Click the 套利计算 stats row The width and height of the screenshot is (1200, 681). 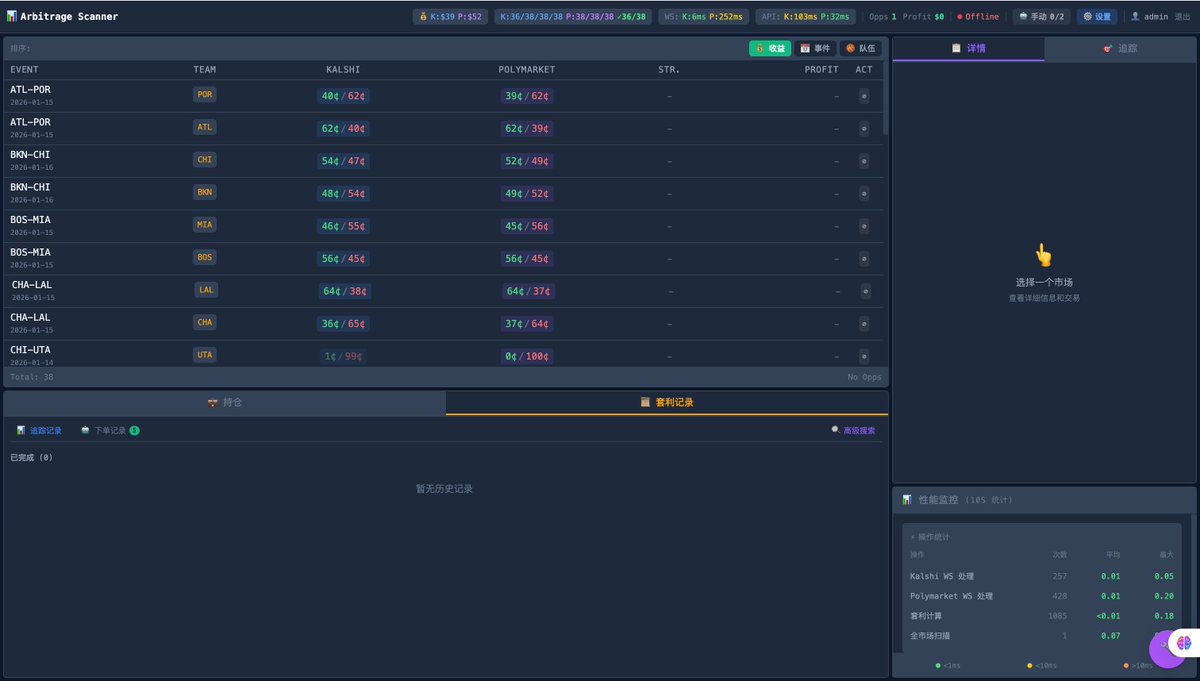coord(1041,616)
